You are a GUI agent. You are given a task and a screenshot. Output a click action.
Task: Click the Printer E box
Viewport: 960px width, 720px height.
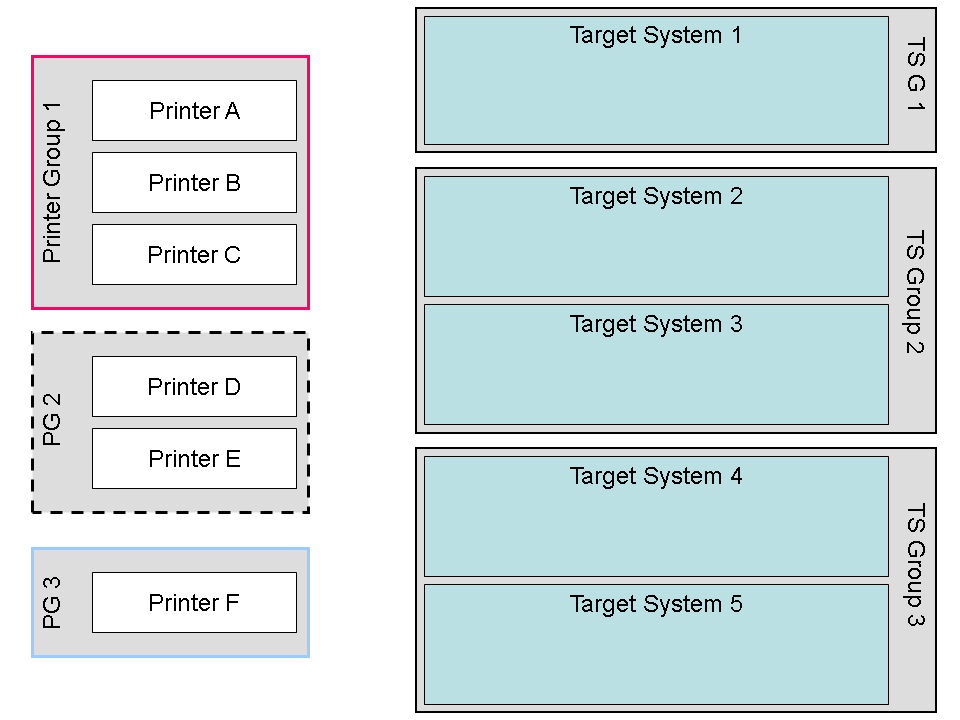(194, 458)
